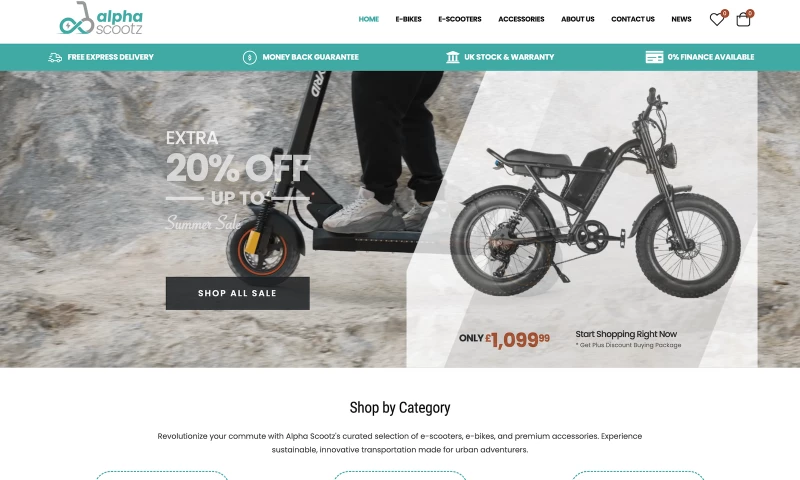
Task: Open the shopping bag cart icon
Action: pyautogui.click(x=743, y=20)
